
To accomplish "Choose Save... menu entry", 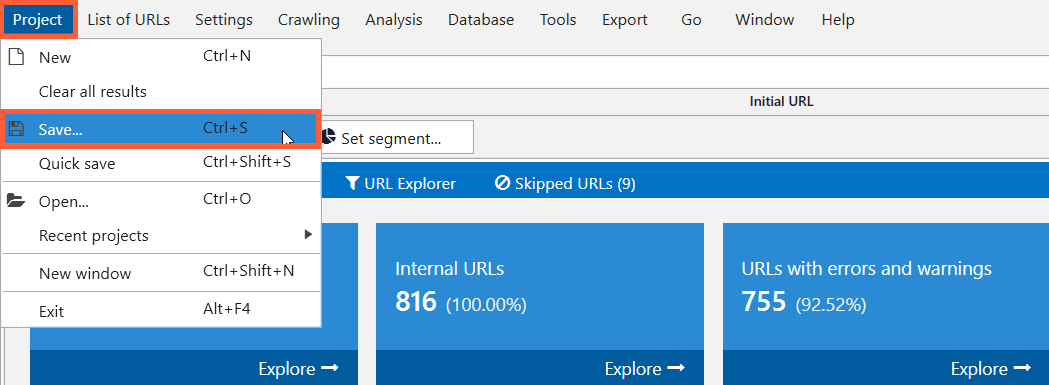I will (x=161, y=129).
